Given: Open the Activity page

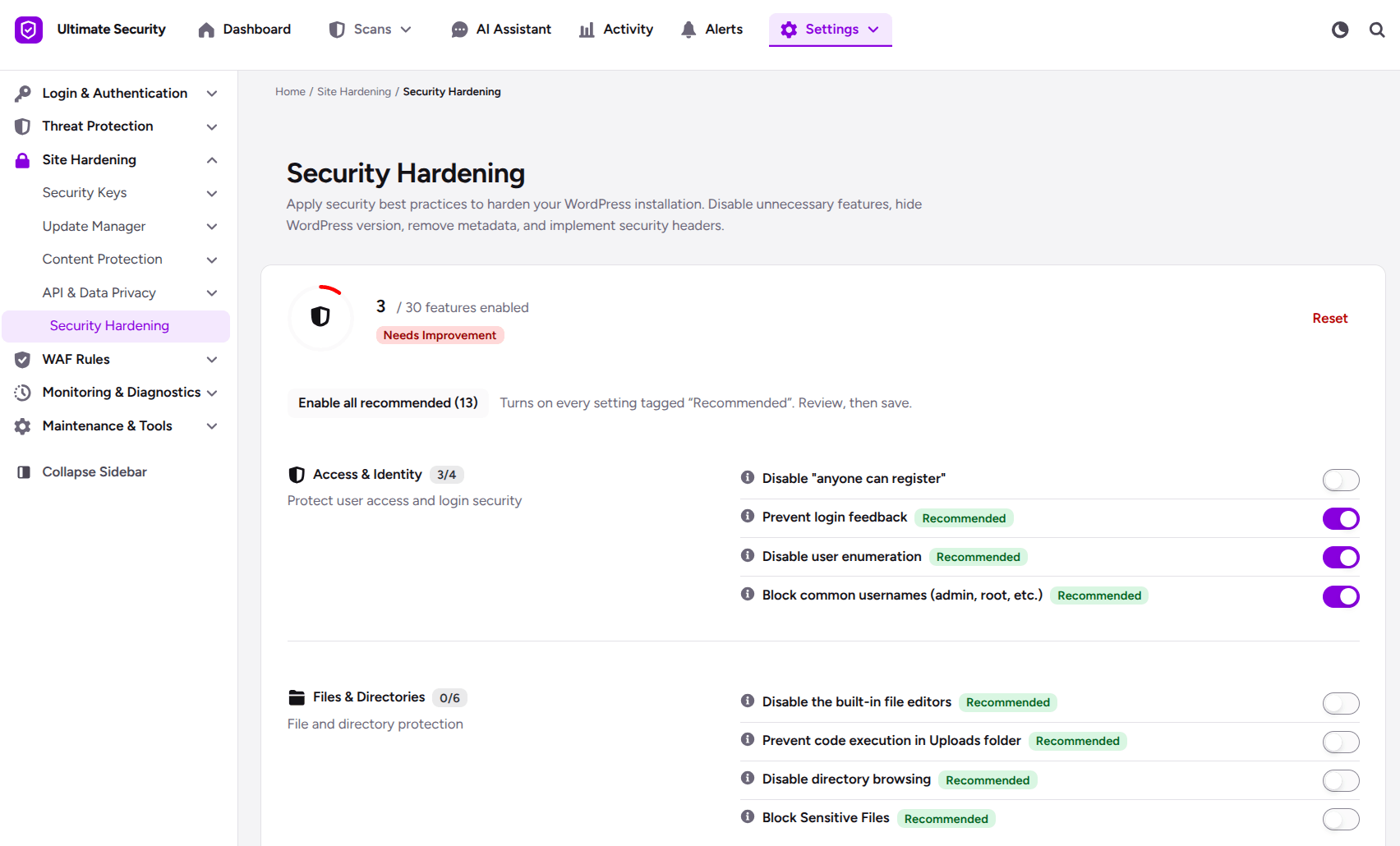Looking at the screenshot, I should (616, 30).
